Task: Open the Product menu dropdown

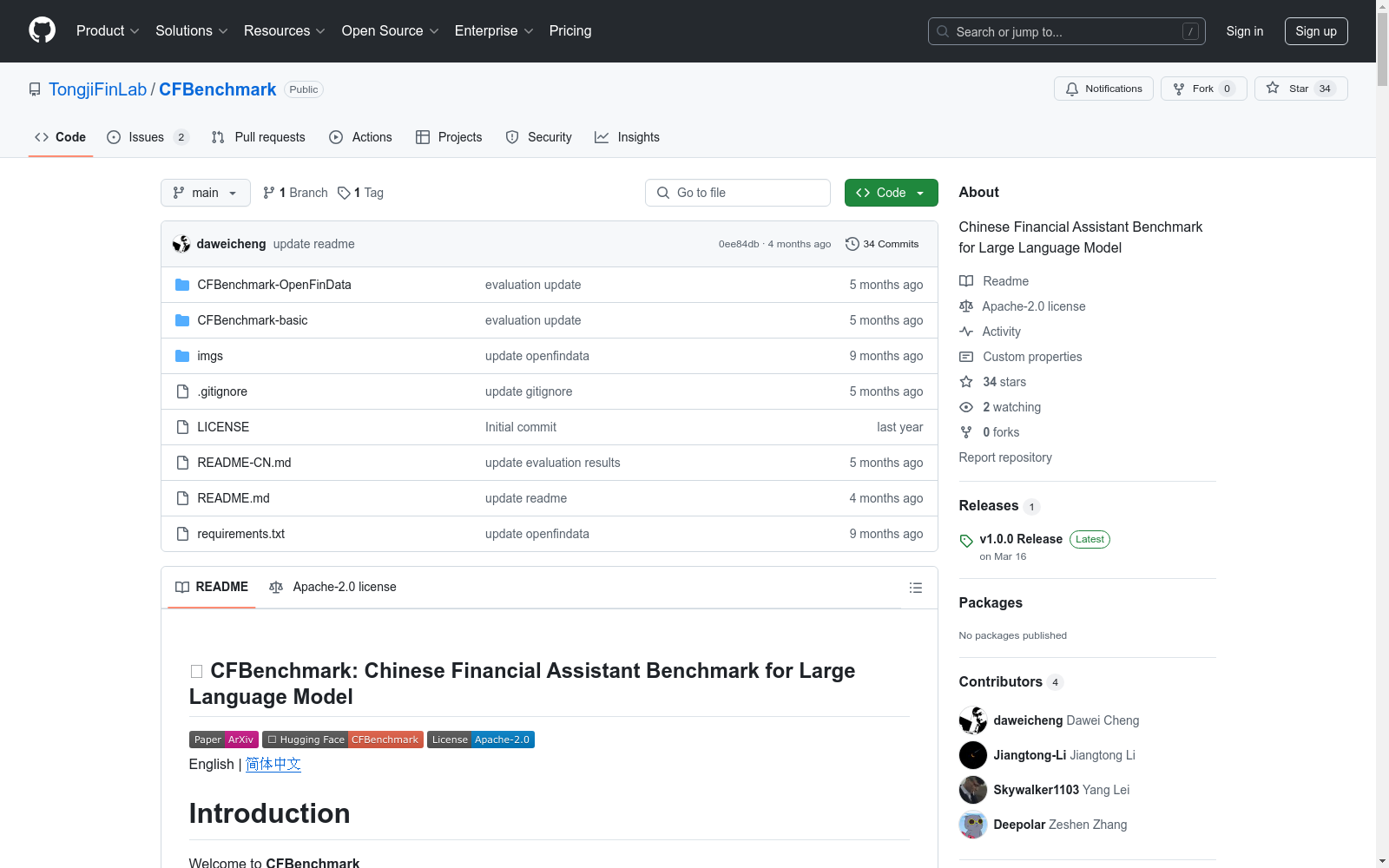Action: tap(108, 30)
